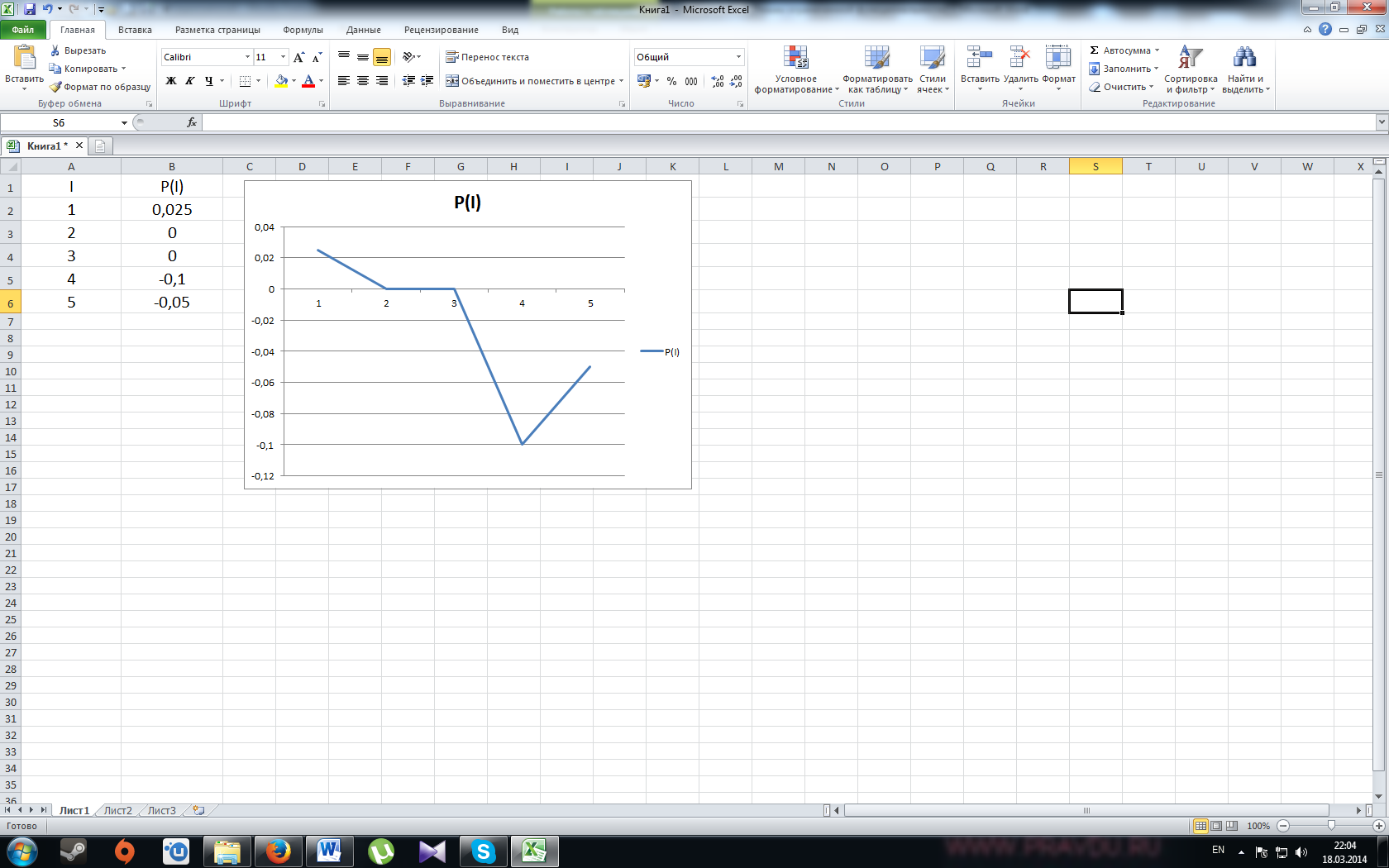
Task: Click the orientation (angled text) icon
Action: click(x=408, y=57)
